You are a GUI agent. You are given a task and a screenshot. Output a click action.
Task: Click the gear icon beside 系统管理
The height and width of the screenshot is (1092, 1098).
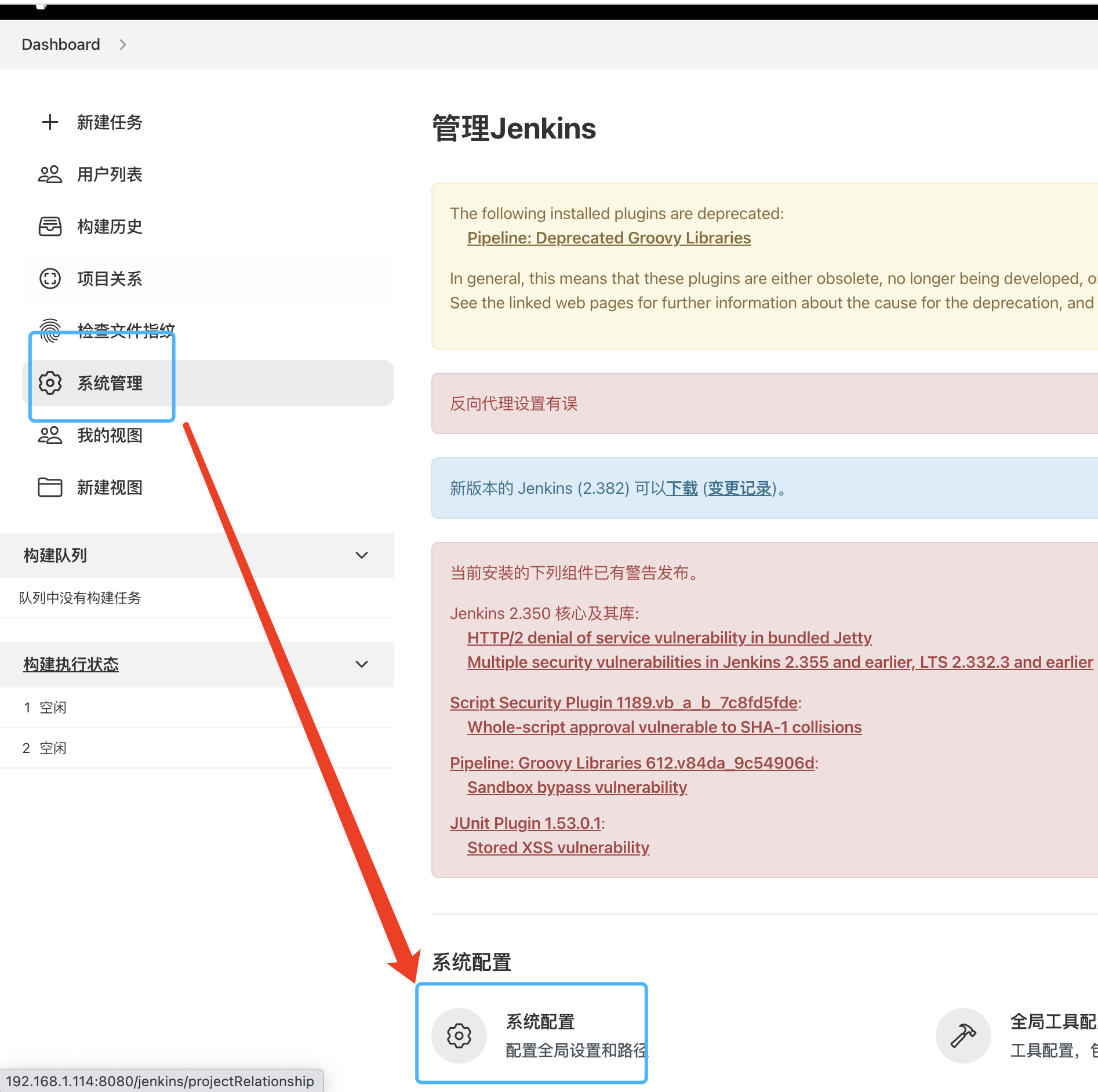[50, 383]
